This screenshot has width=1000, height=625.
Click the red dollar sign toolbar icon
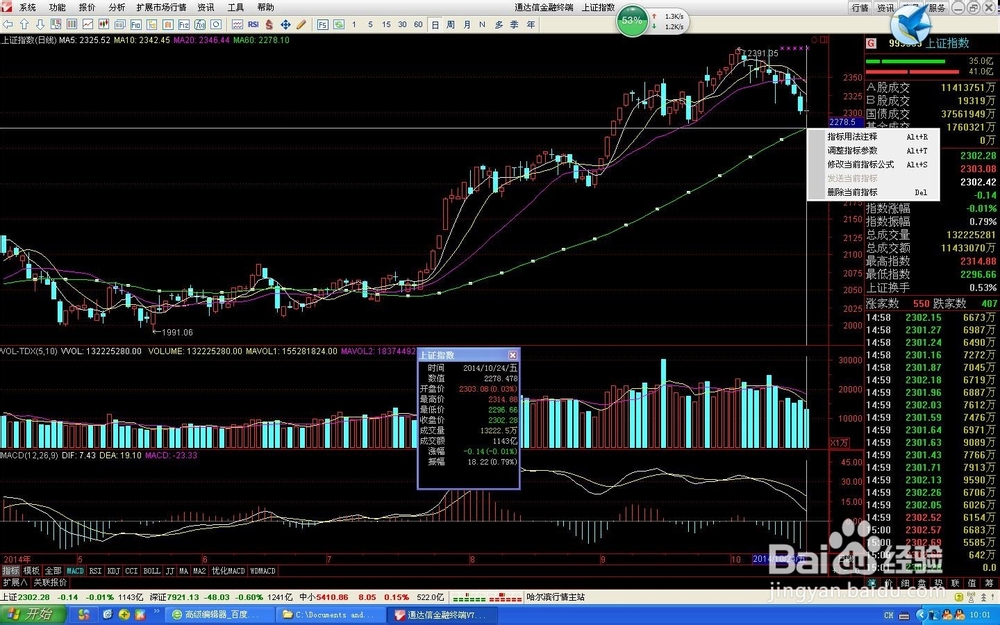(x=269, y=24)
